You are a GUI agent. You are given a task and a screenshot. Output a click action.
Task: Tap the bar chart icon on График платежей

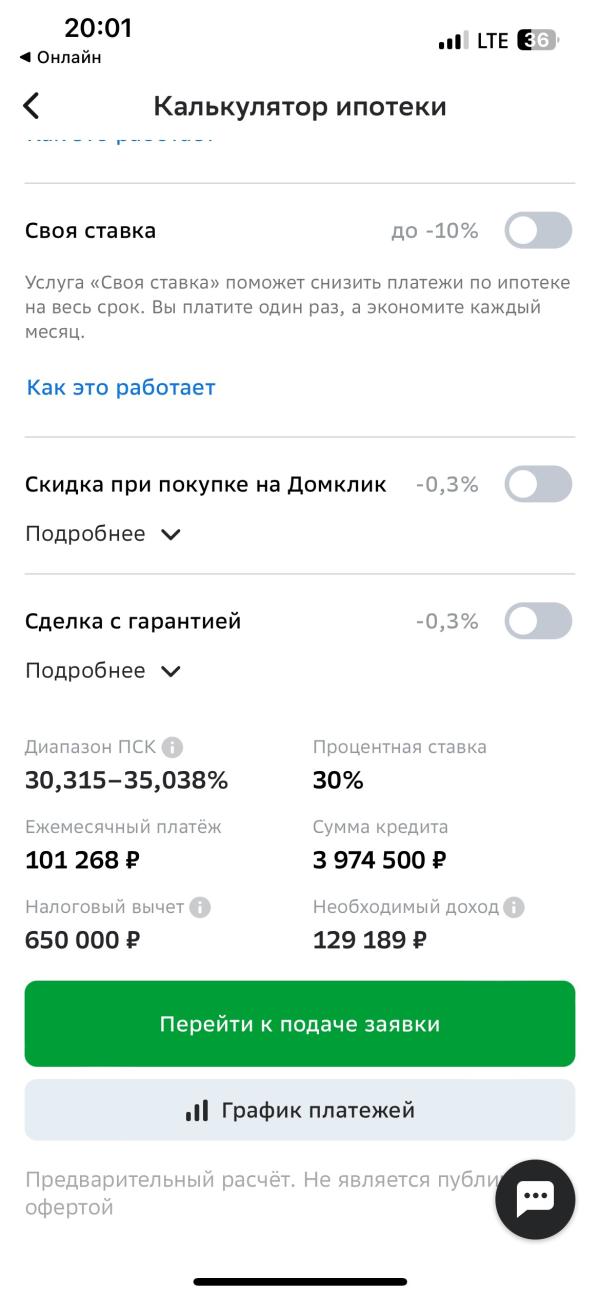(197, 1110)
